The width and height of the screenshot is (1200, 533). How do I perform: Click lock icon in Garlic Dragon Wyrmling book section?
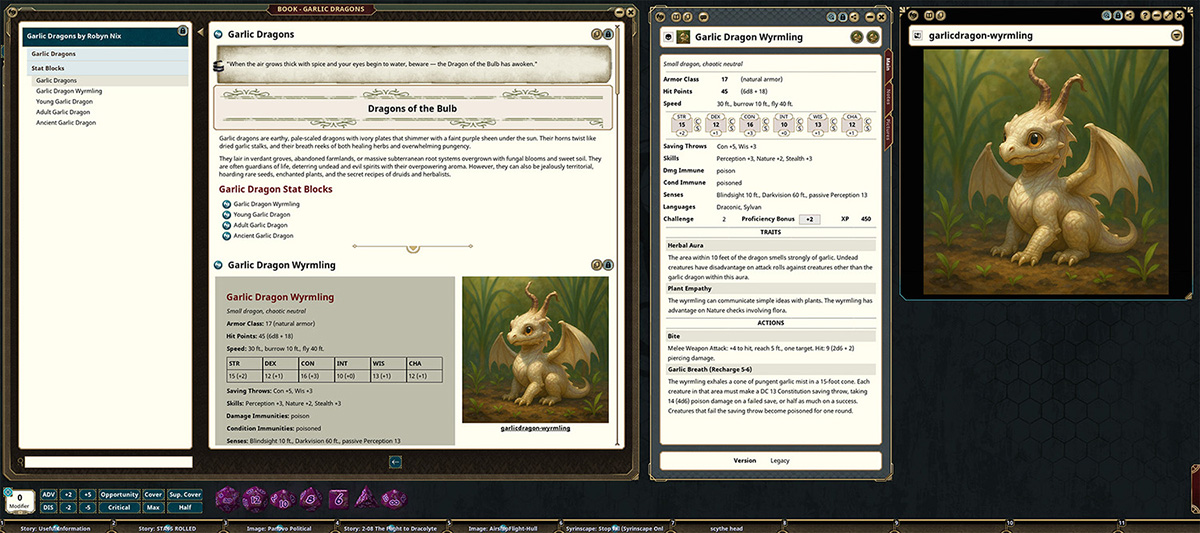[x=608, y=265]
